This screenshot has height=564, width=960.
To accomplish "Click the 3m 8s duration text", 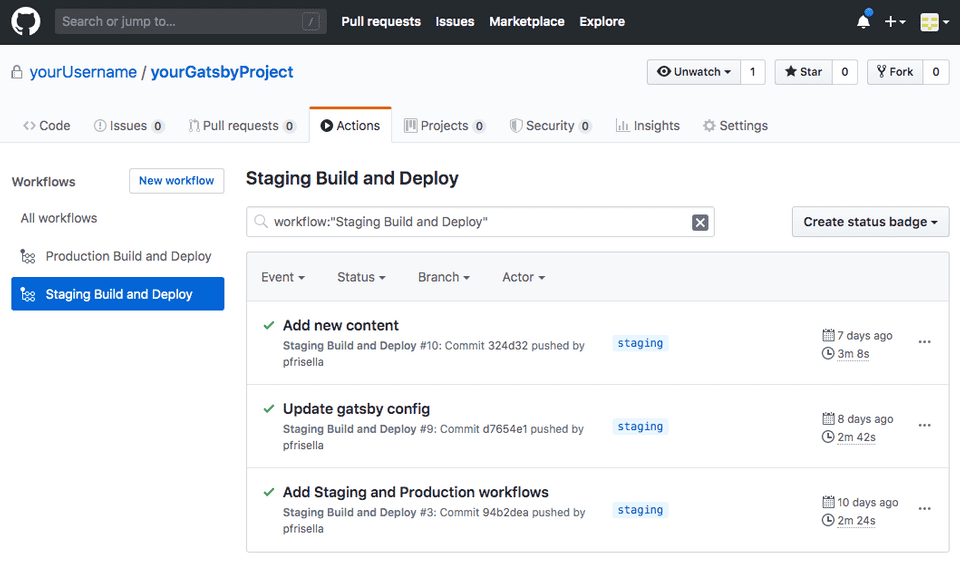I will (853, 353).
